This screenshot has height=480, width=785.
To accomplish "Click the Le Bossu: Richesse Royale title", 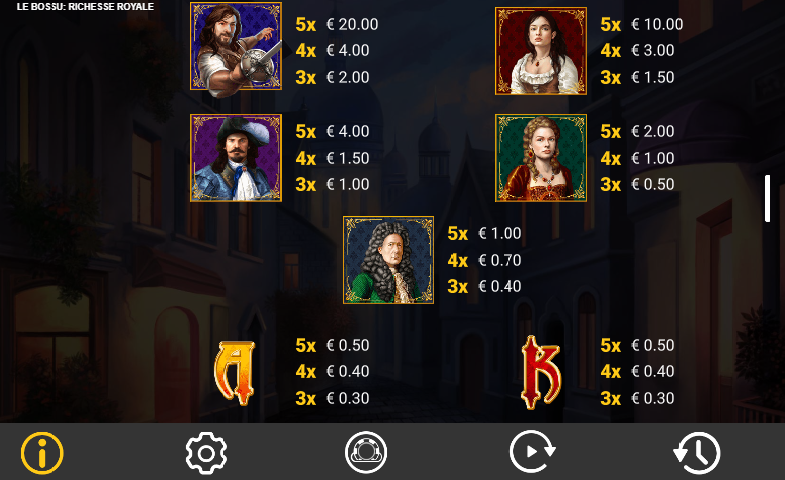I will pos(85,7).
